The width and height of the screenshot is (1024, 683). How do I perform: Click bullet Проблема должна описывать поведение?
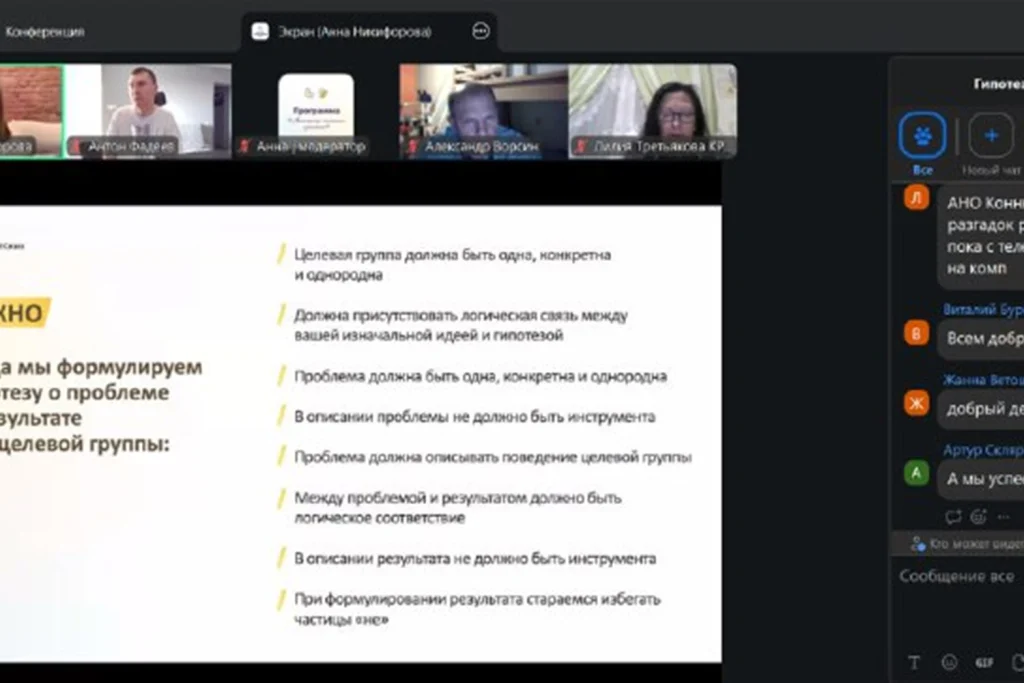[492, 458]
